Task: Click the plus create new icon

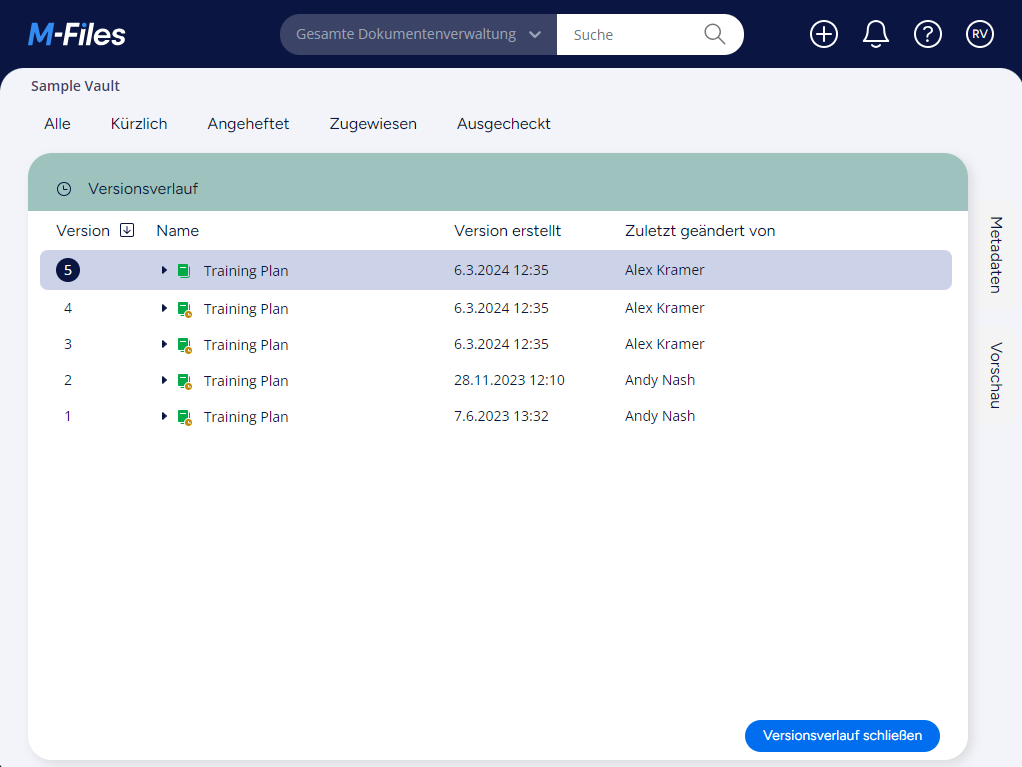Action: pyautogui.click(x=823, y=35)
